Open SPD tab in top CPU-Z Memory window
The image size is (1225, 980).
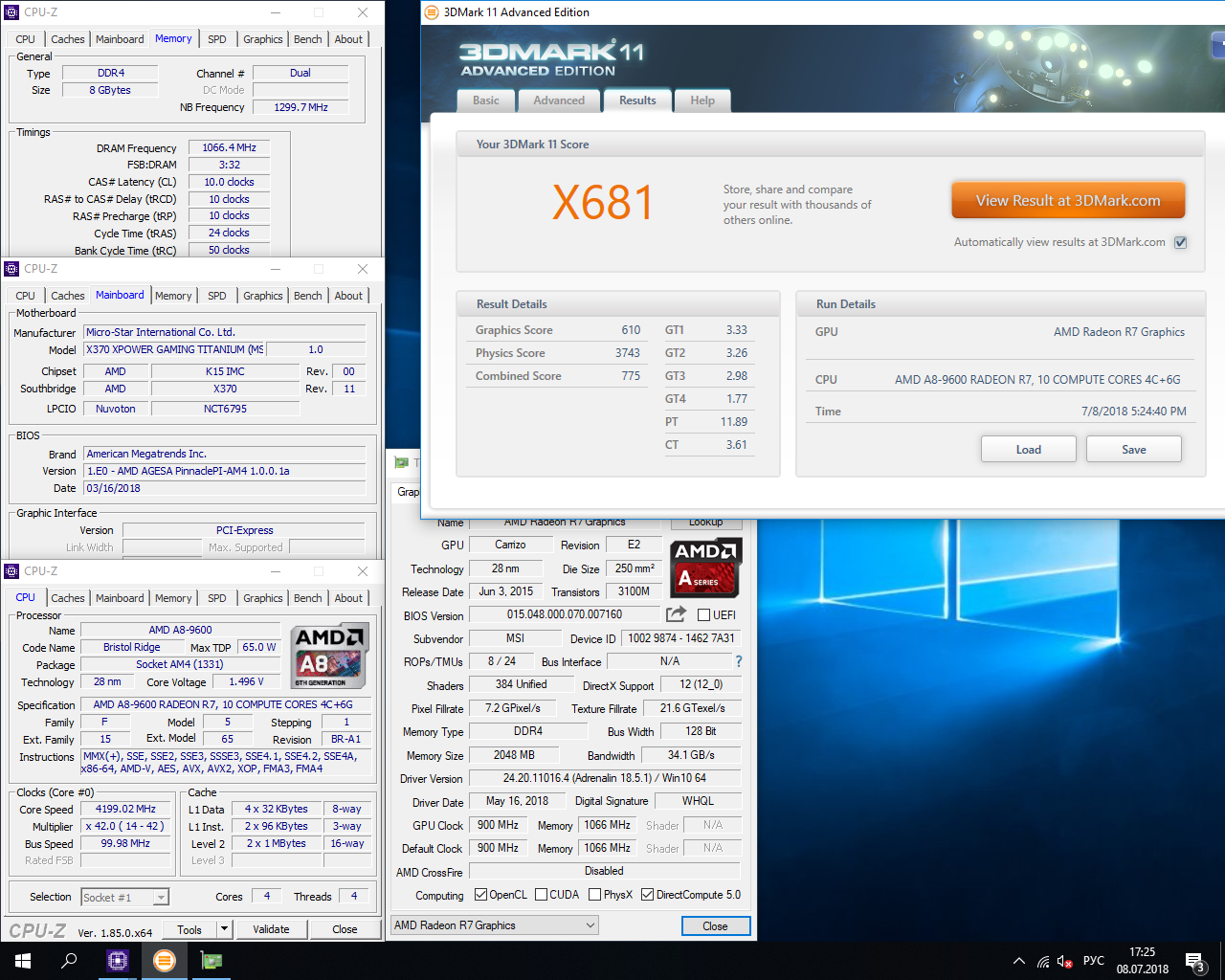pyautogui.click(x=217, y=39)
